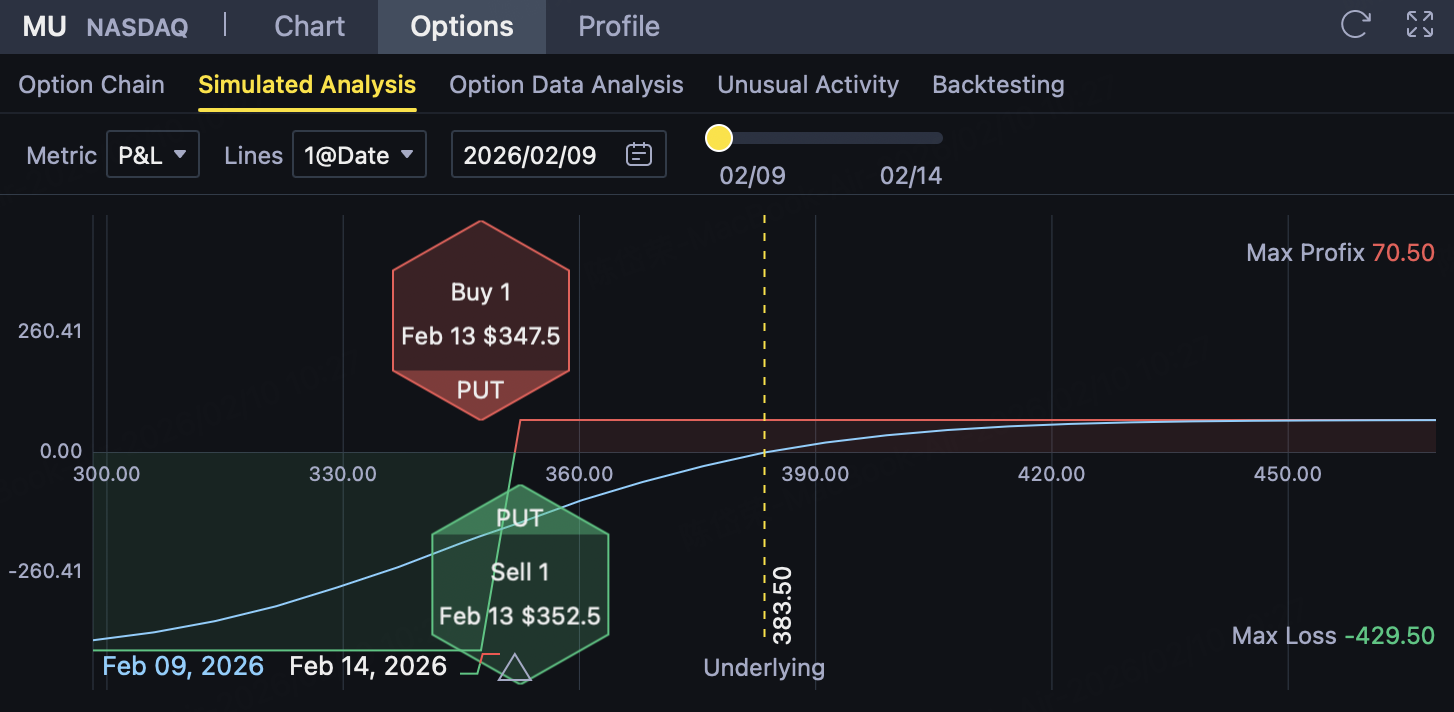Select the Sell 1 Feb 13 $352.5 PUT hexagon
The image size is (1454, 712).
pyautogui.click(x=520, y=592)
